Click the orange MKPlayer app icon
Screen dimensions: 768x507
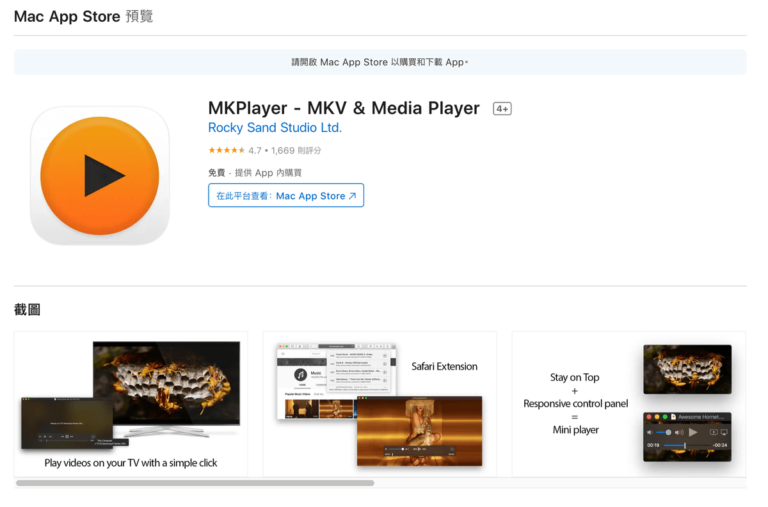click(100, 175)
